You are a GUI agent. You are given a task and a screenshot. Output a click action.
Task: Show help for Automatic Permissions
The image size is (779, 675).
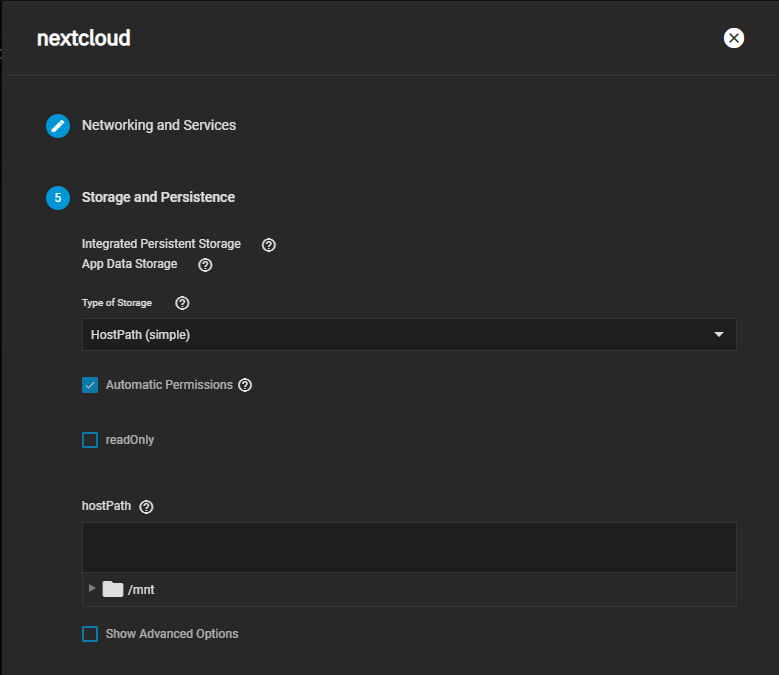tap(245, 385)
